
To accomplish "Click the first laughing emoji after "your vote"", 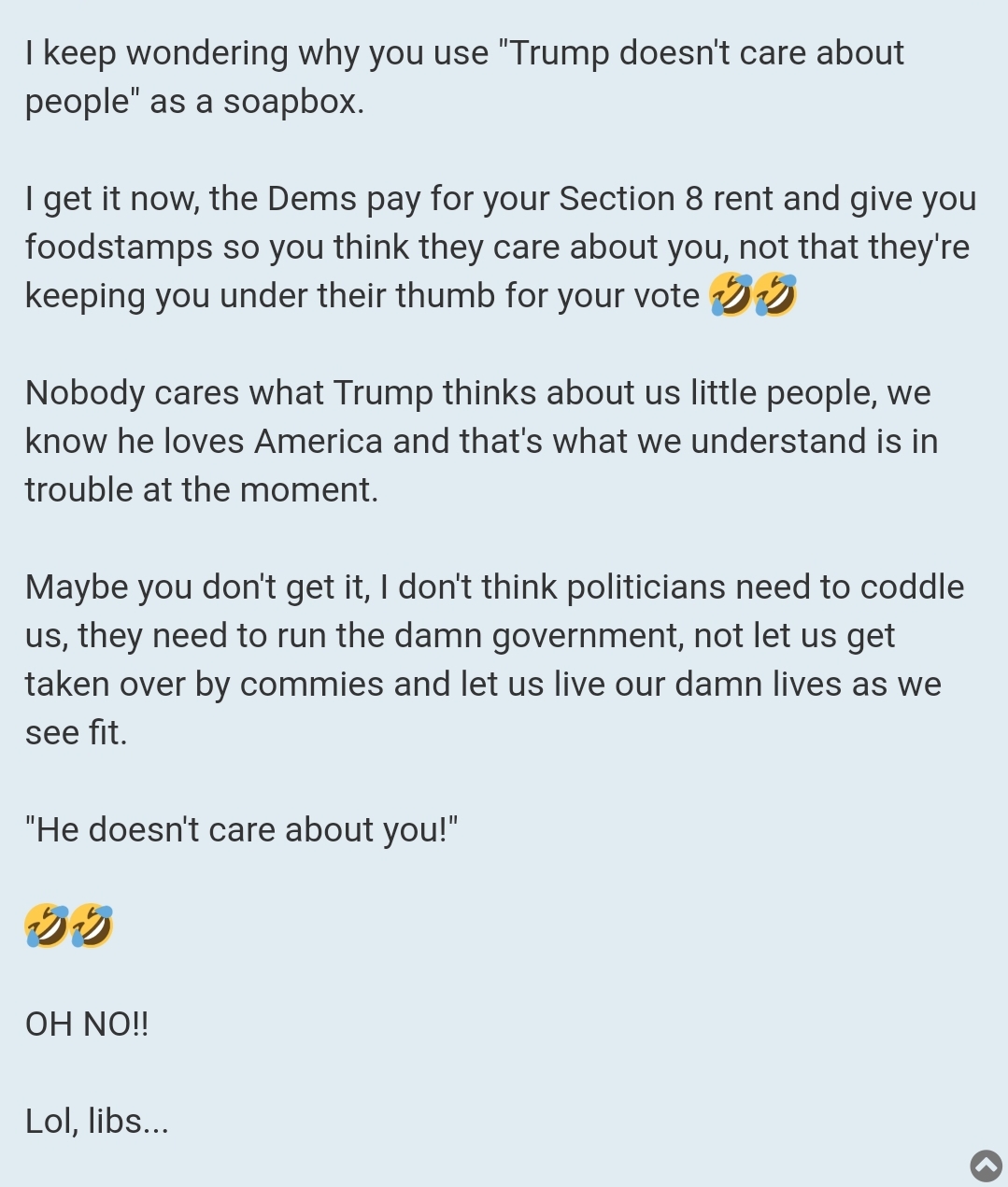I will pyautogui.click(x=731, y=295).
